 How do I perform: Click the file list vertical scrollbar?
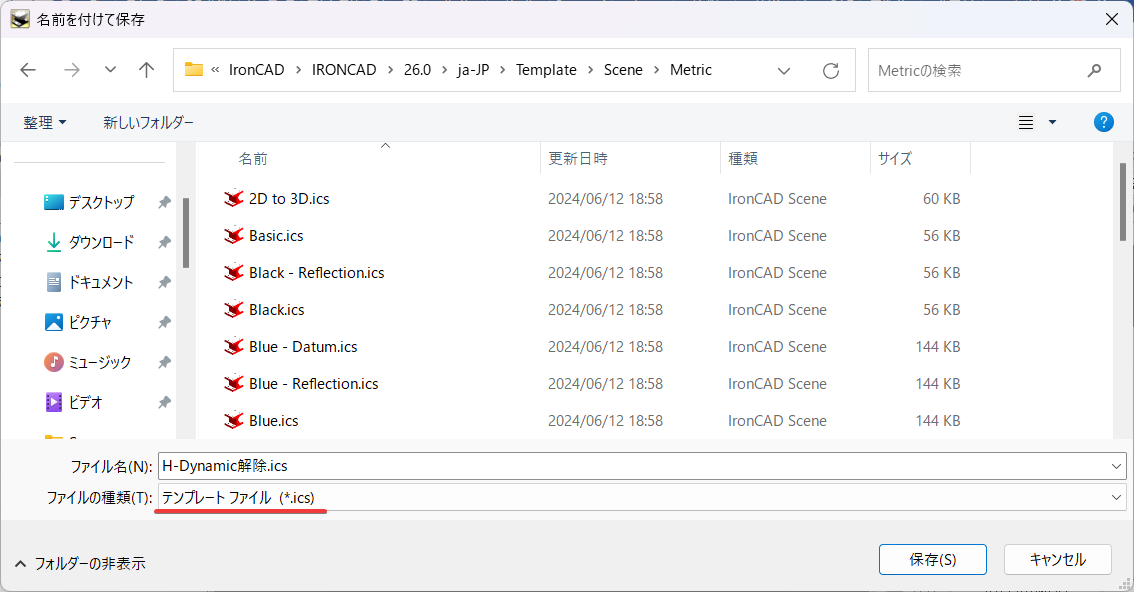[x=1122, y=202]
